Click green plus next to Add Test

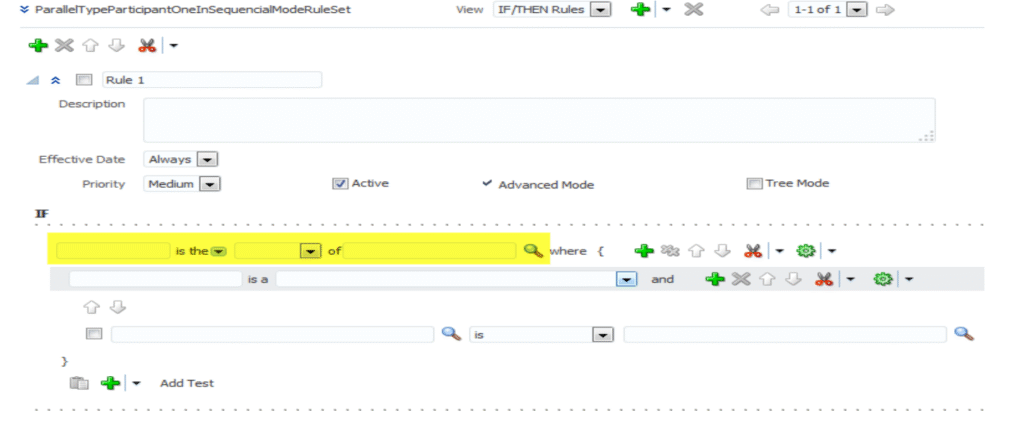pos(110,383)
